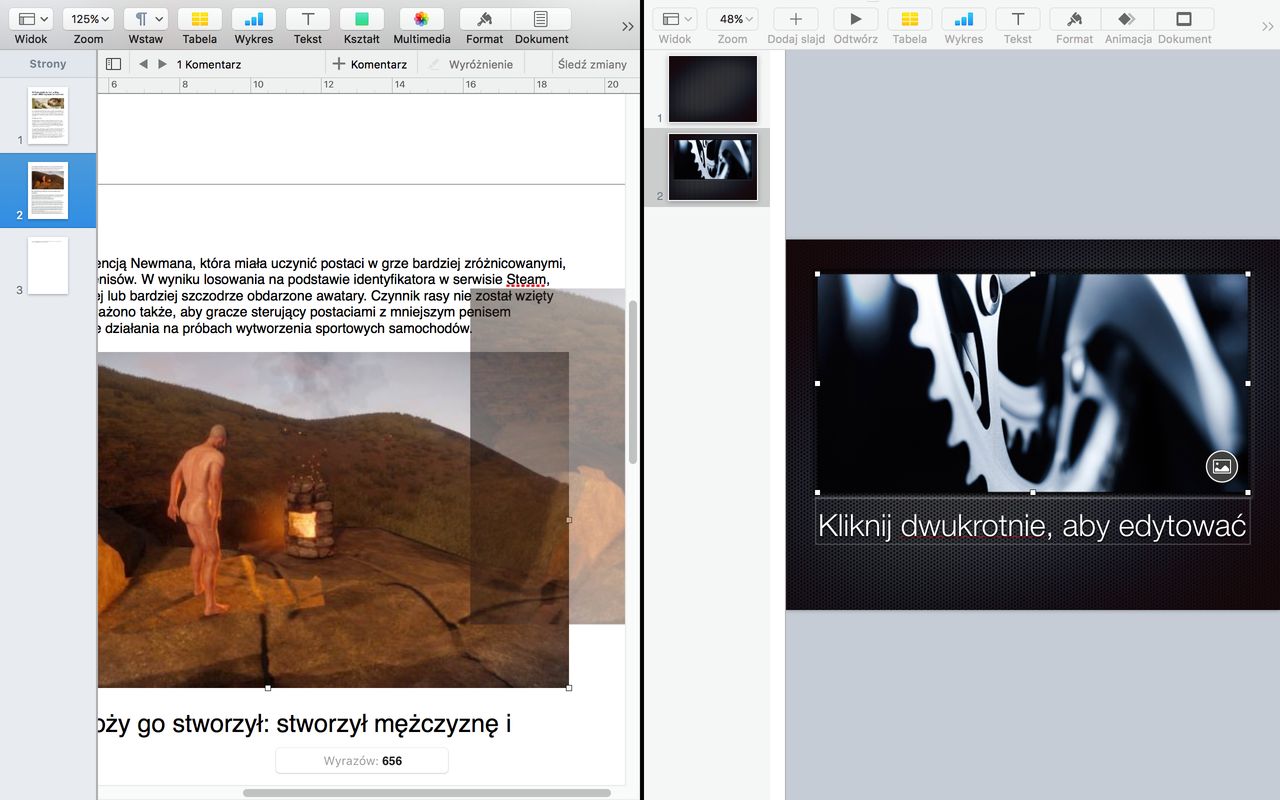Screen dimensions: 1280x800
Task: Click the replace image icon on the gear photo
Action: 1221,466
